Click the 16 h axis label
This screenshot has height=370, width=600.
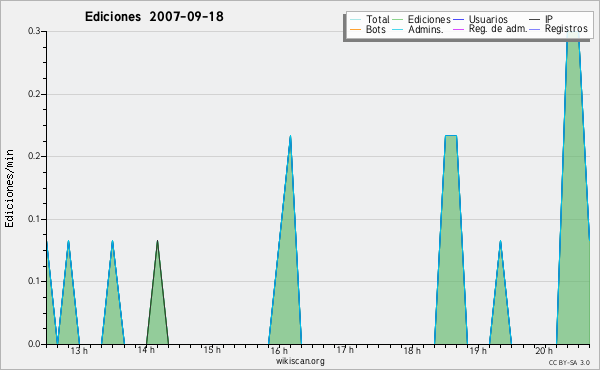click(279, 350)
